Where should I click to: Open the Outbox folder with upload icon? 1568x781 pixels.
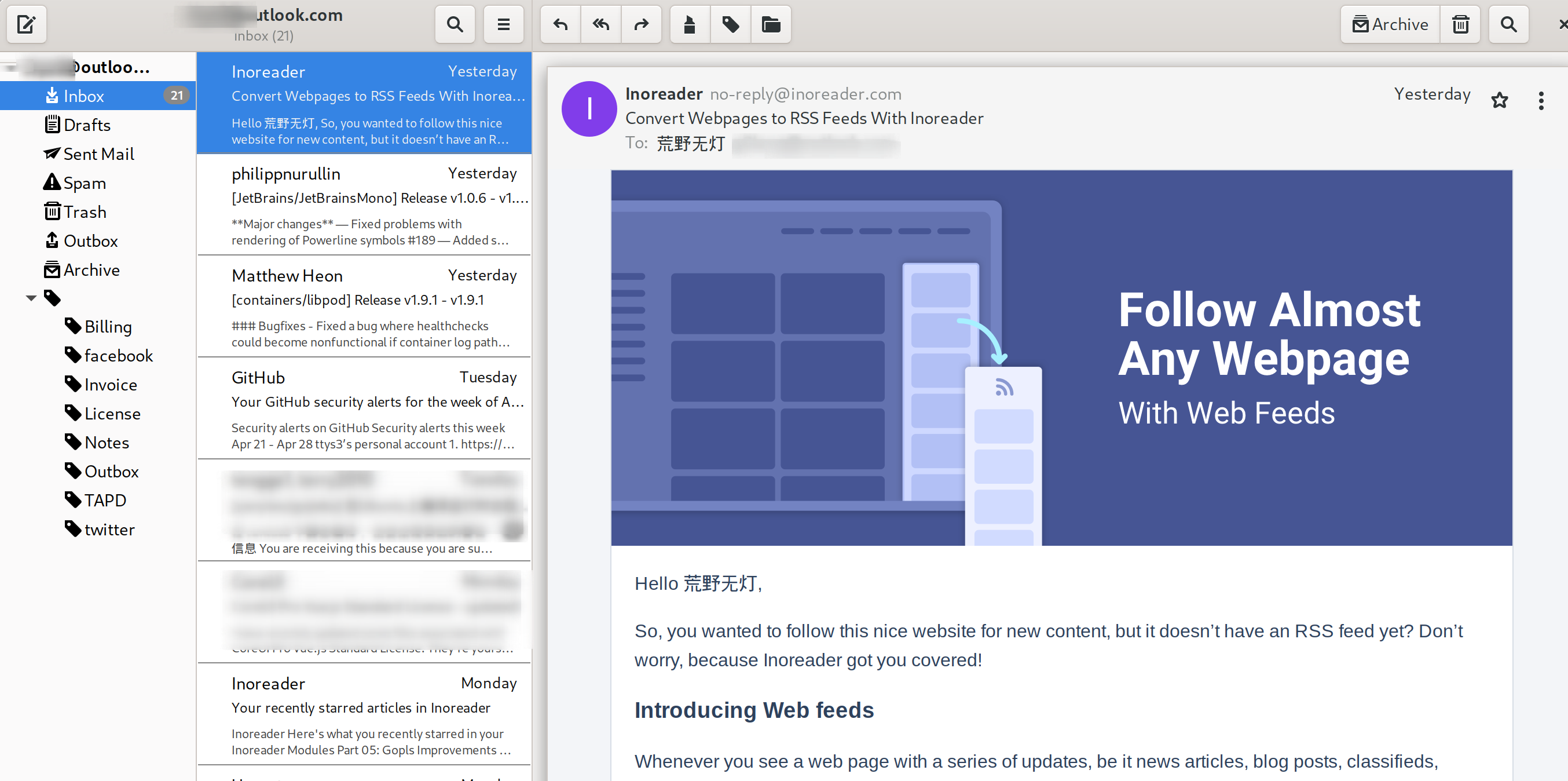click(x=98, y=240)
